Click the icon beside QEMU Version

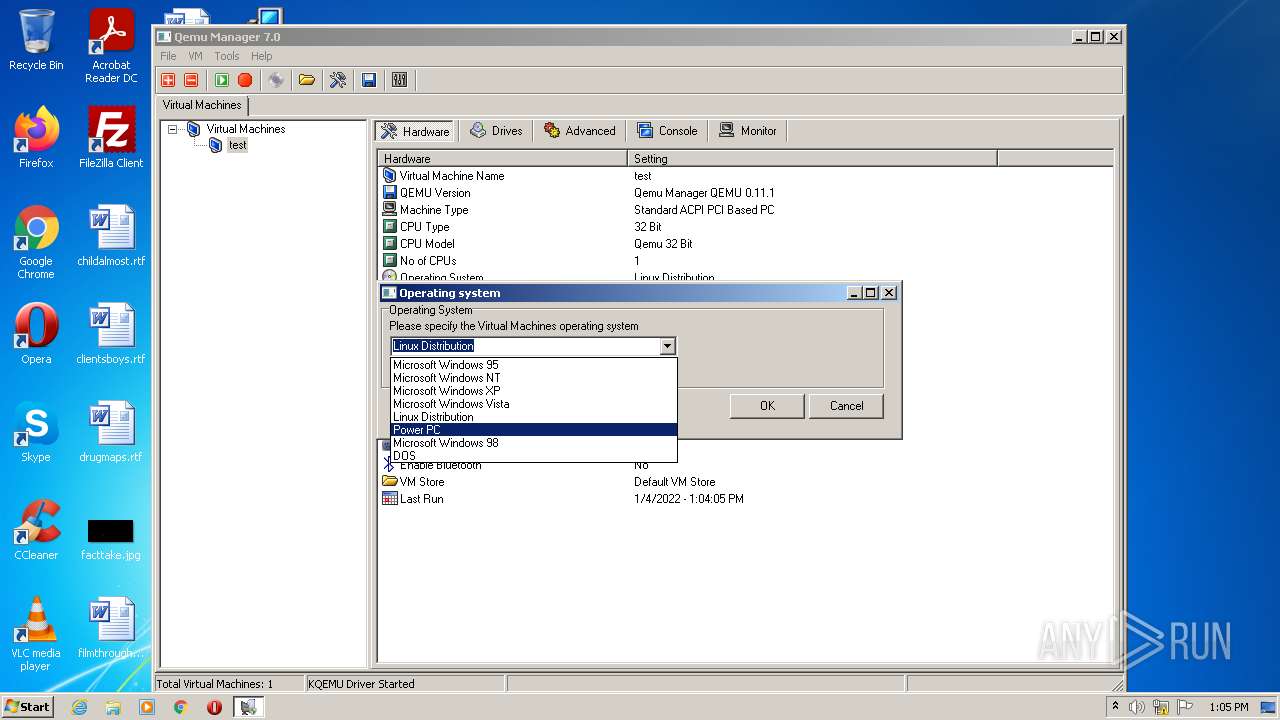click(390, 192)
